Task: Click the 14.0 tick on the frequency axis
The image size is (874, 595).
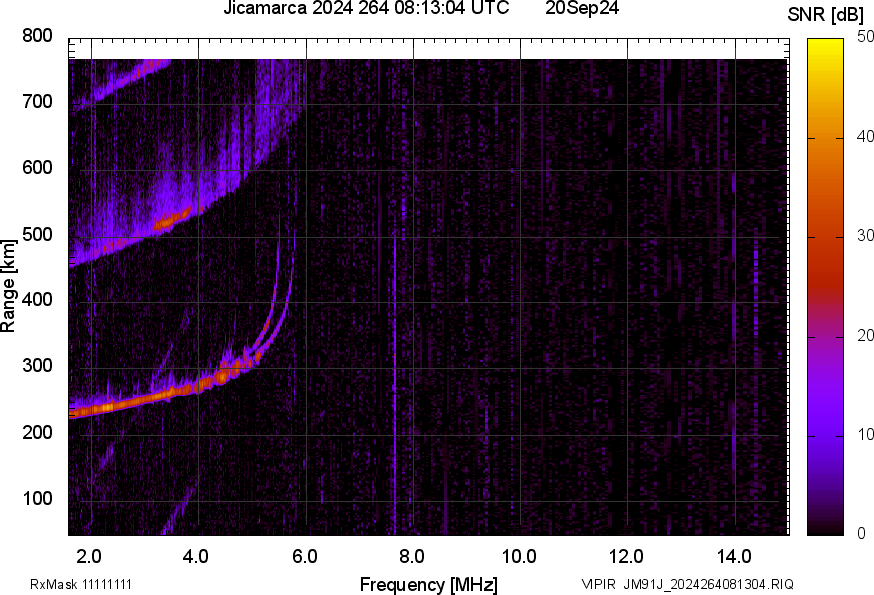Action: pos(734,555)
